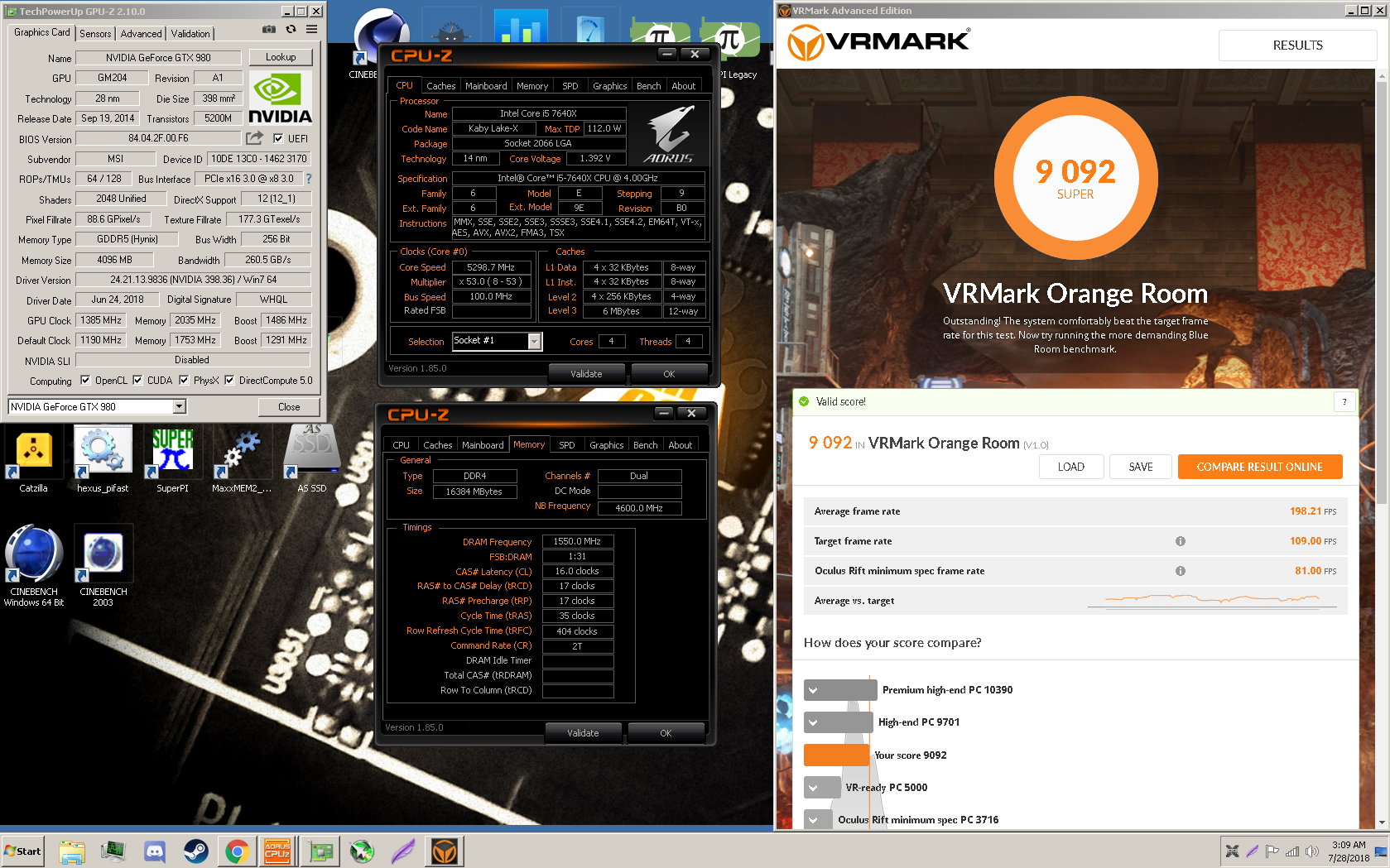Open the GPU selection dropdown in GPU-Z

coord(179,406)
